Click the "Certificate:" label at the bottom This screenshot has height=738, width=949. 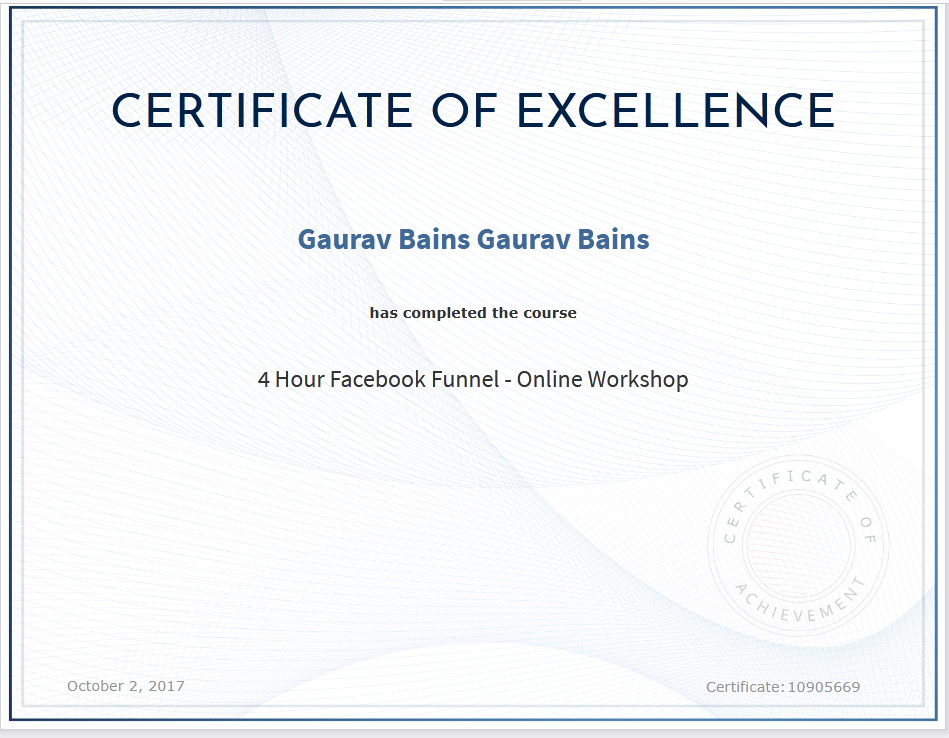(x=744, y=687)
